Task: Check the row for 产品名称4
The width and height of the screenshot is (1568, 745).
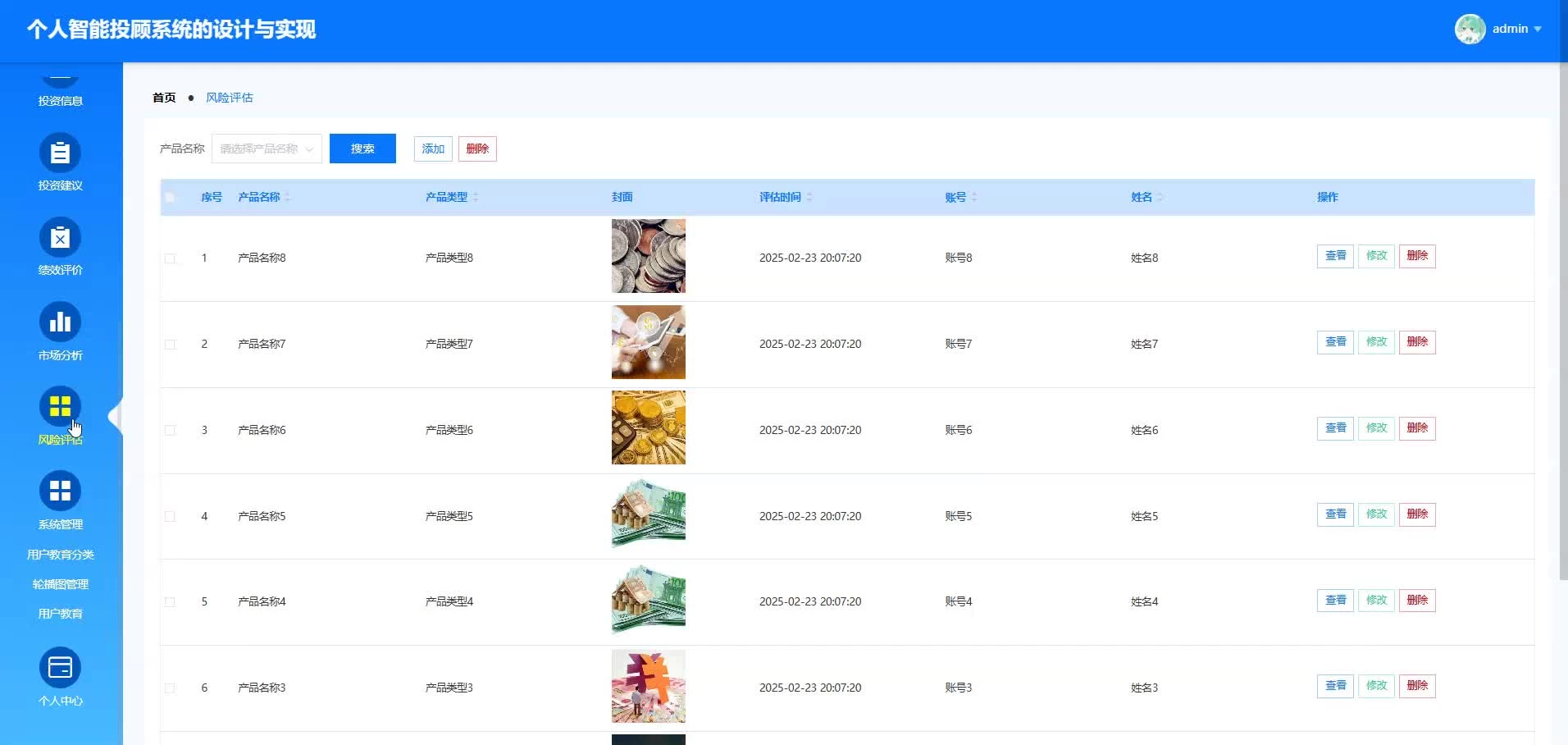Action: click(x=170, y=601)
